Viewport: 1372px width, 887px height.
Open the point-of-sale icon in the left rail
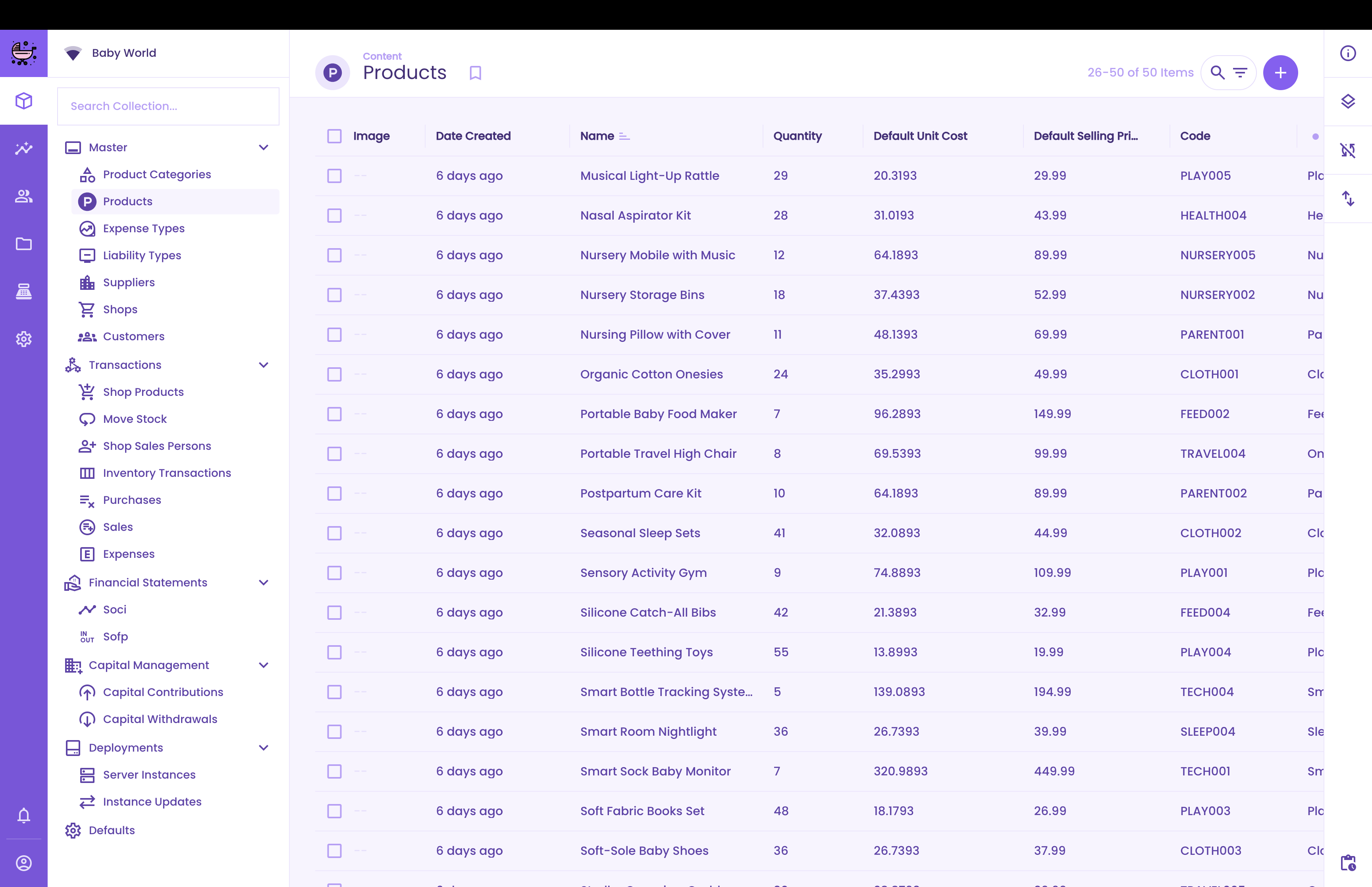(x=23, y=291)
